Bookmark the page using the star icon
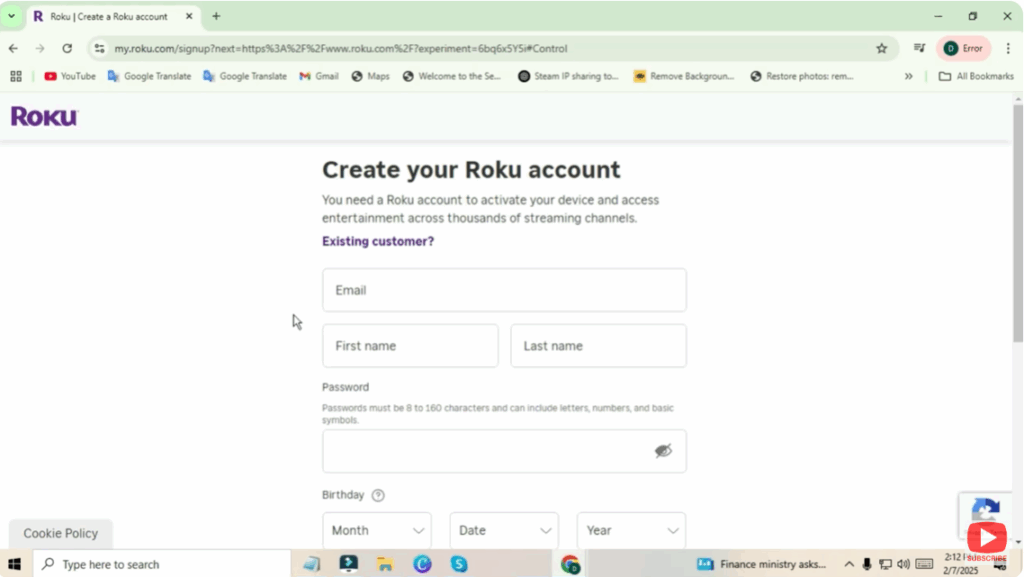Image resolution: width=1024 pixels, height=577 pixels. 880,47
